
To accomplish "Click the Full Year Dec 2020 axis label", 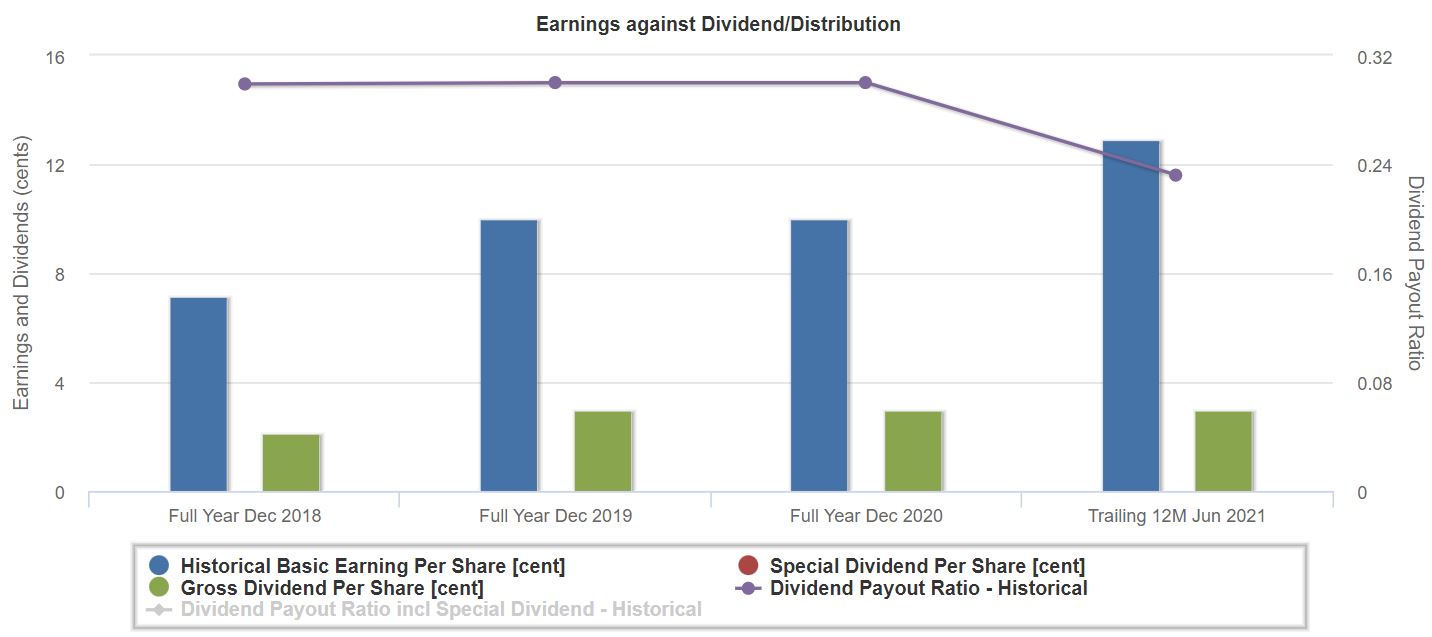I will 866,516.
